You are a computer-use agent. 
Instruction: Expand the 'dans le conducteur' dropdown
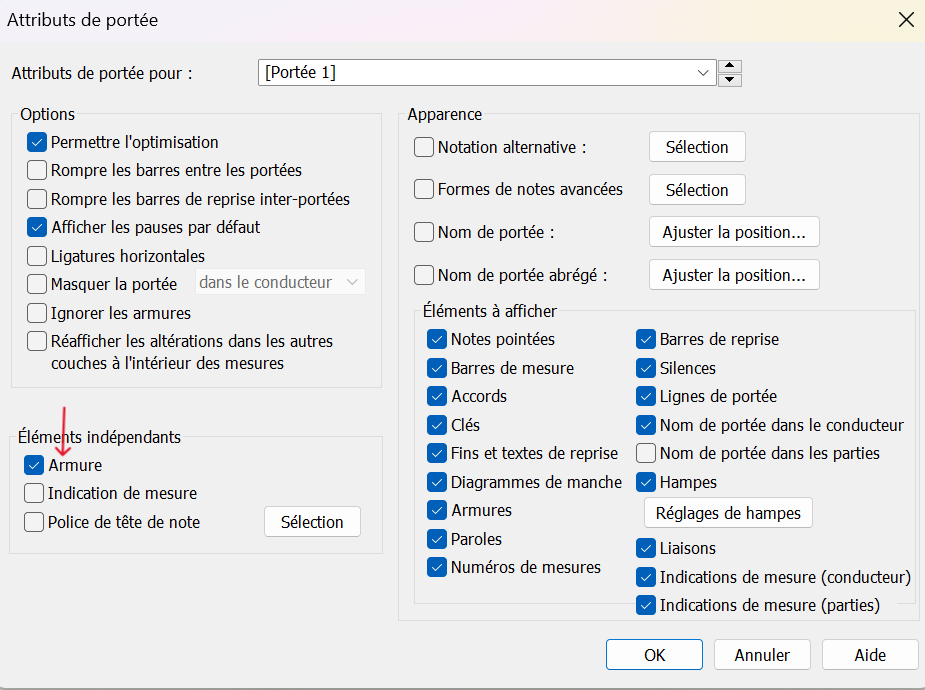[352, 283]
